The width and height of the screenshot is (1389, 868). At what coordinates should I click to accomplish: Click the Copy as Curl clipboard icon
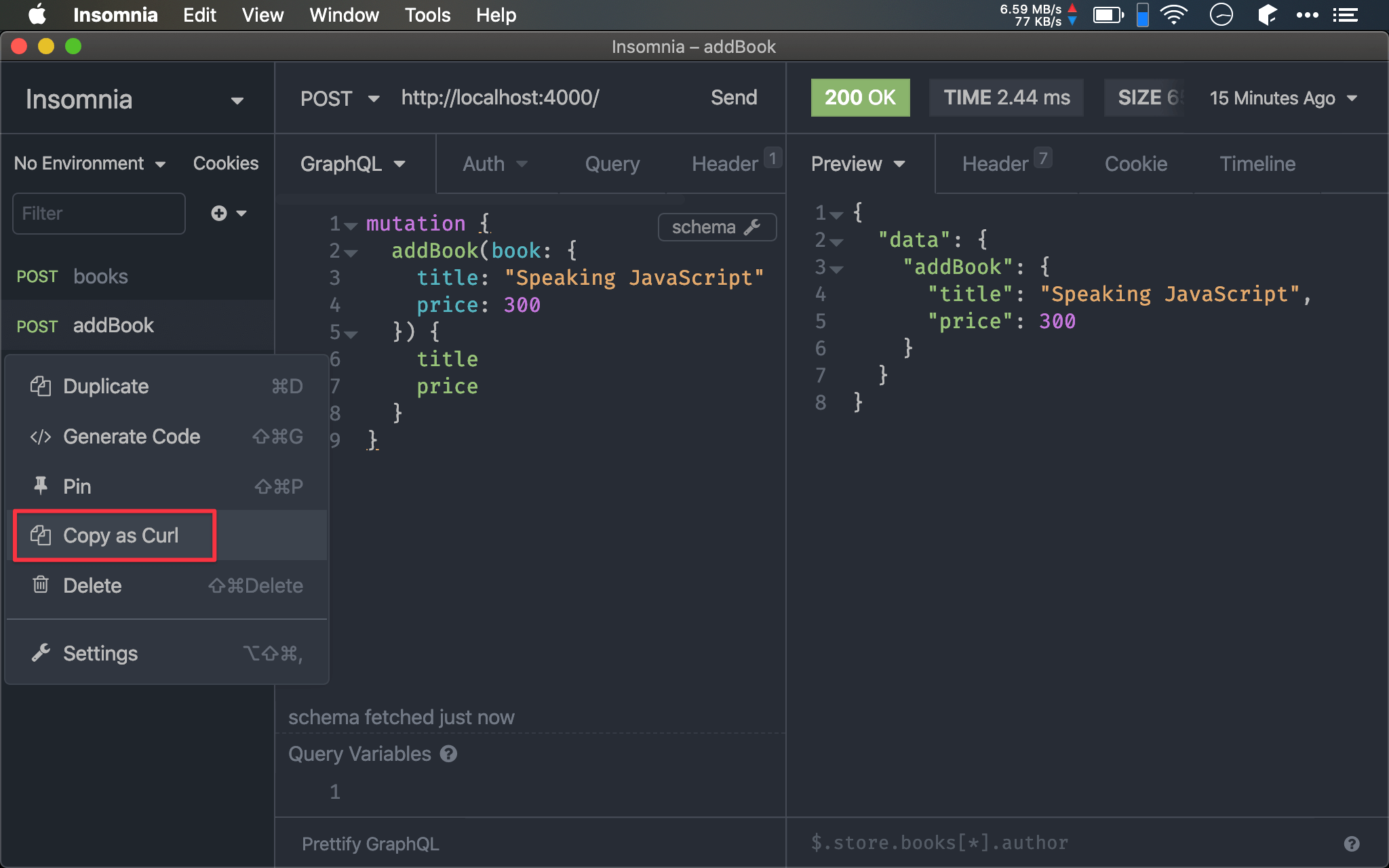coord(41,536)
